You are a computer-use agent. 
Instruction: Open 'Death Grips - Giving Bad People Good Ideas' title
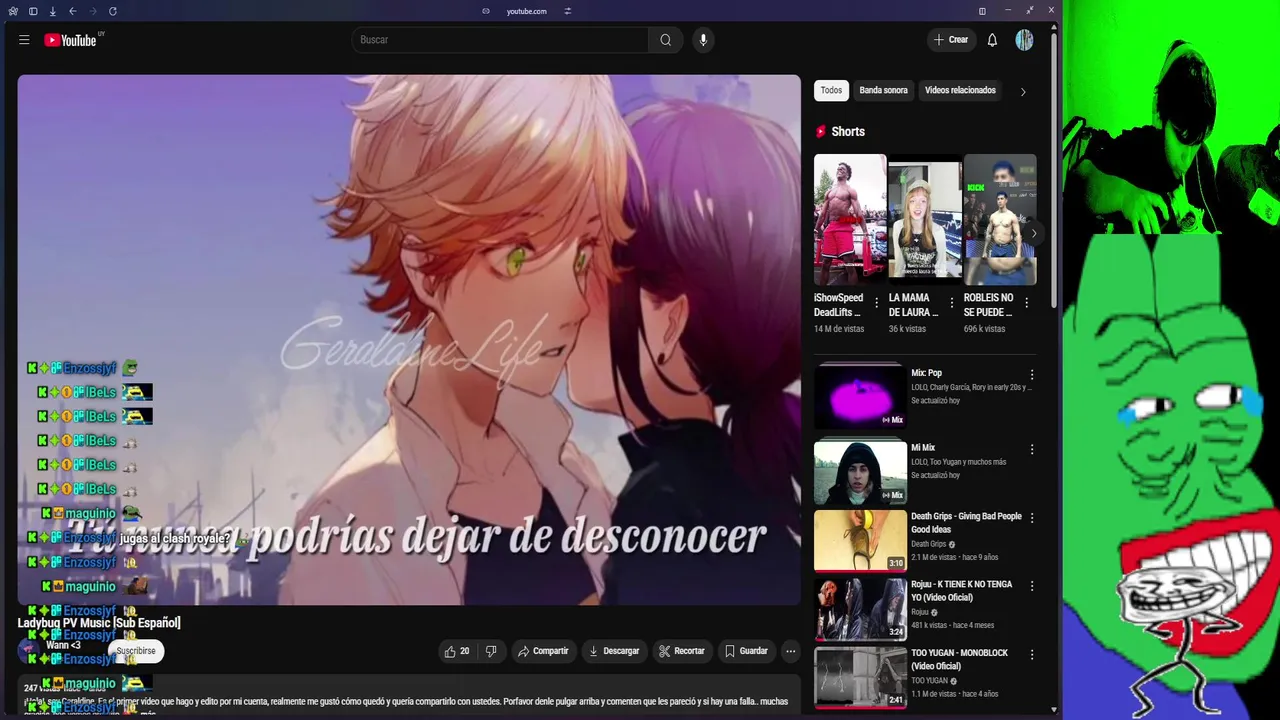tap(966, 523)
